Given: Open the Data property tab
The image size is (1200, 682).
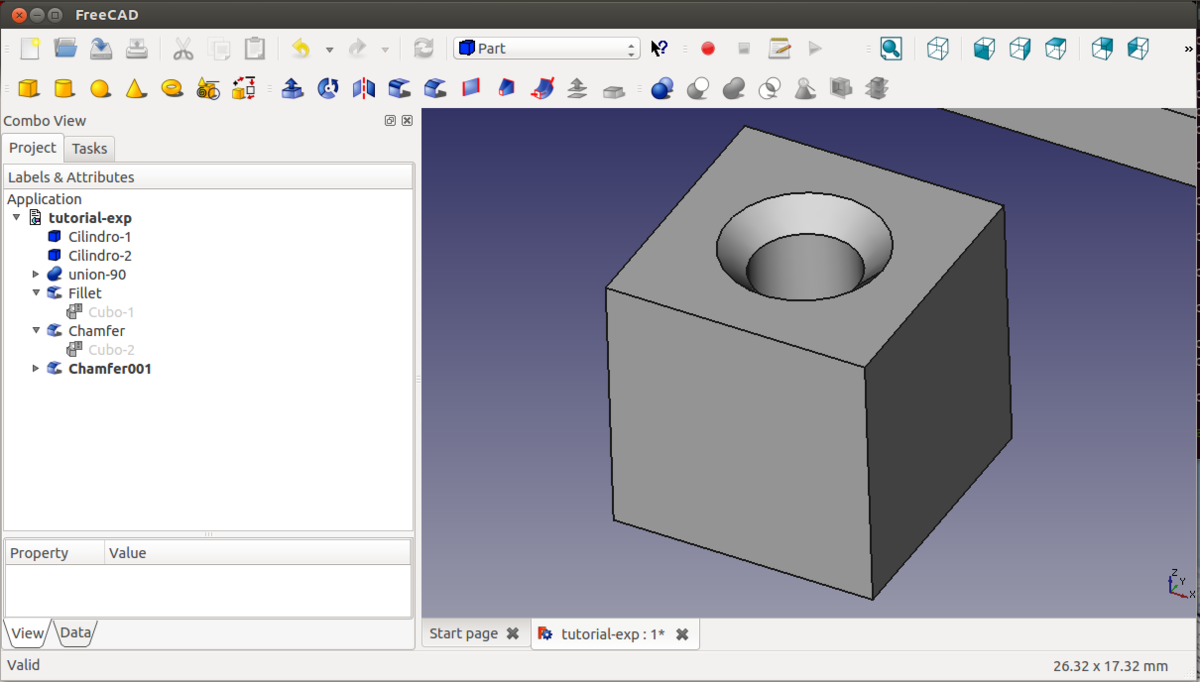Looking at the screenshot, I should pyautogui.click(x=75, y=632).
